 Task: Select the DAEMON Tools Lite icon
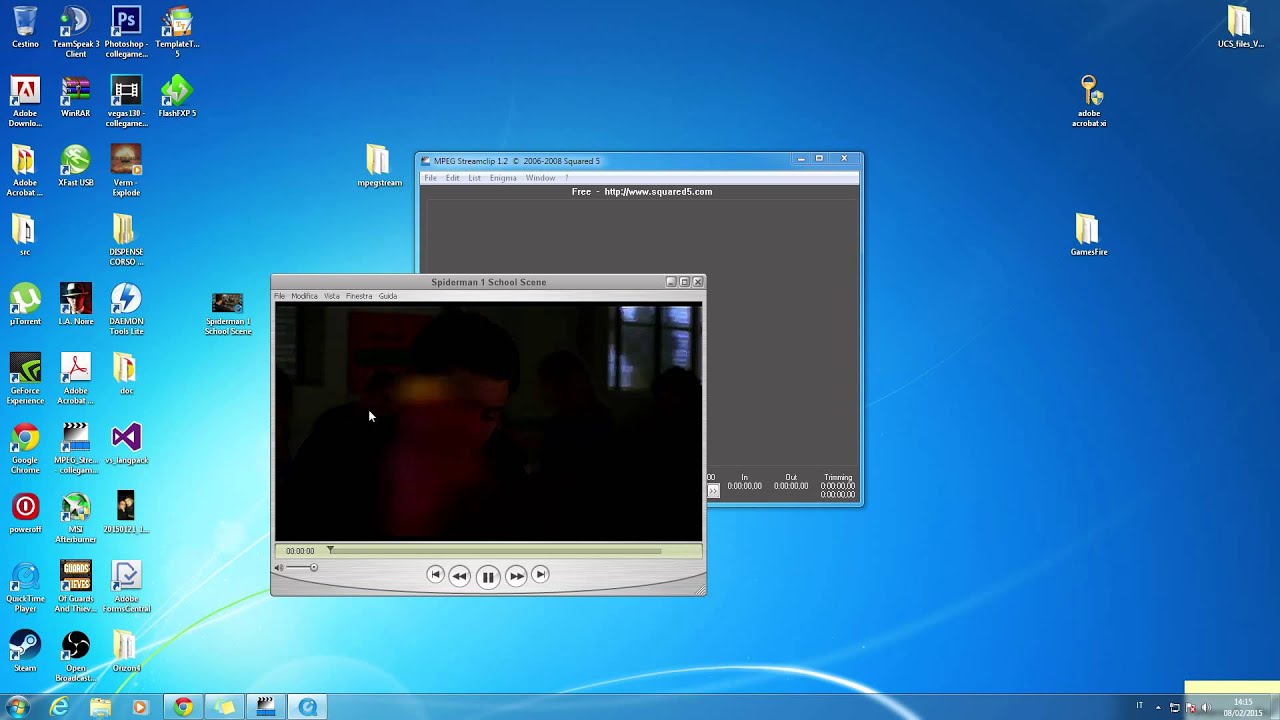[126, 309]
